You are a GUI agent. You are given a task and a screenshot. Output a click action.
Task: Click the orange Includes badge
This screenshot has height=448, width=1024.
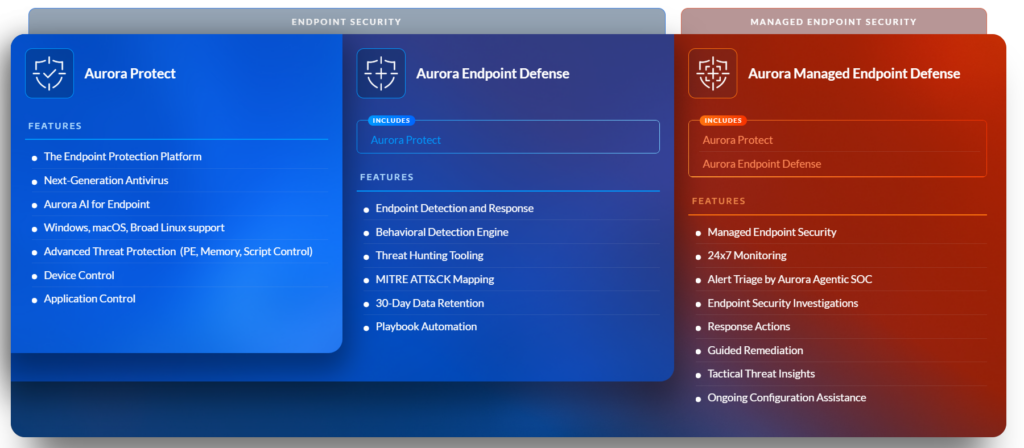pyautogui.click(x=723, y=121)
